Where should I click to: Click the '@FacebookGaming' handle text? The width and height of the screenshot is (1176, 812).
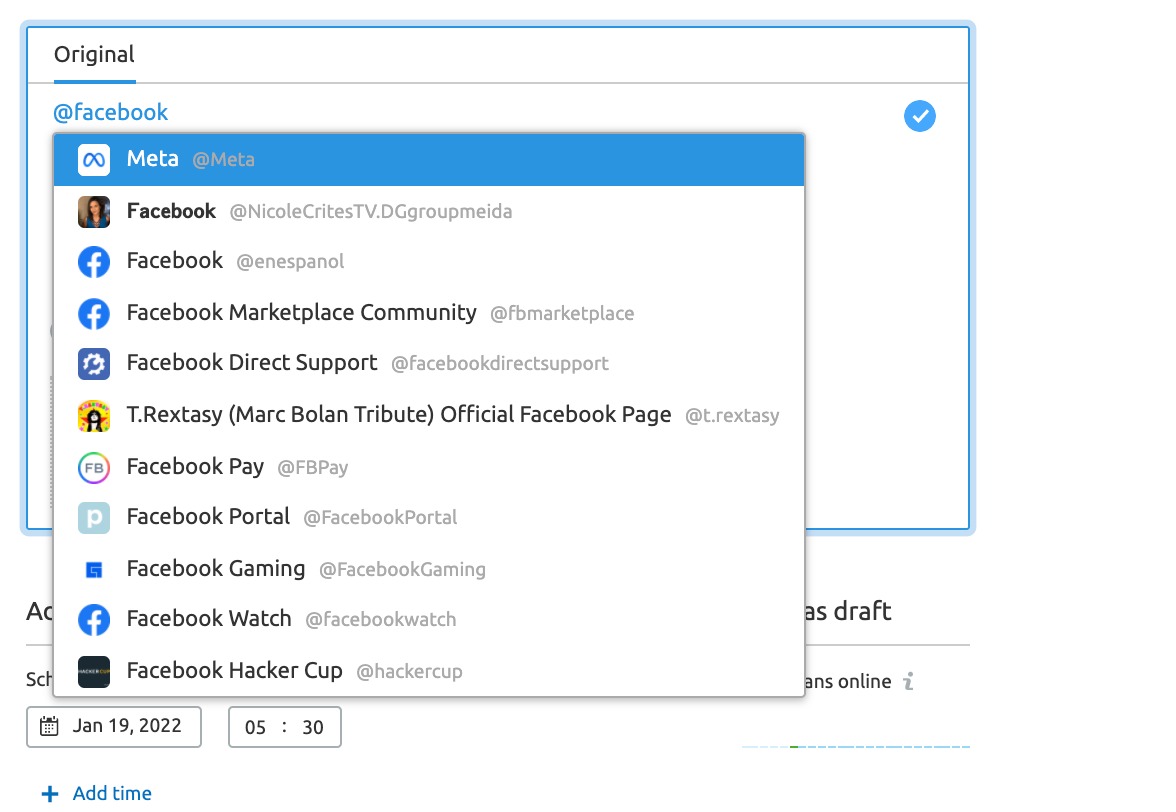click(402, 570)
